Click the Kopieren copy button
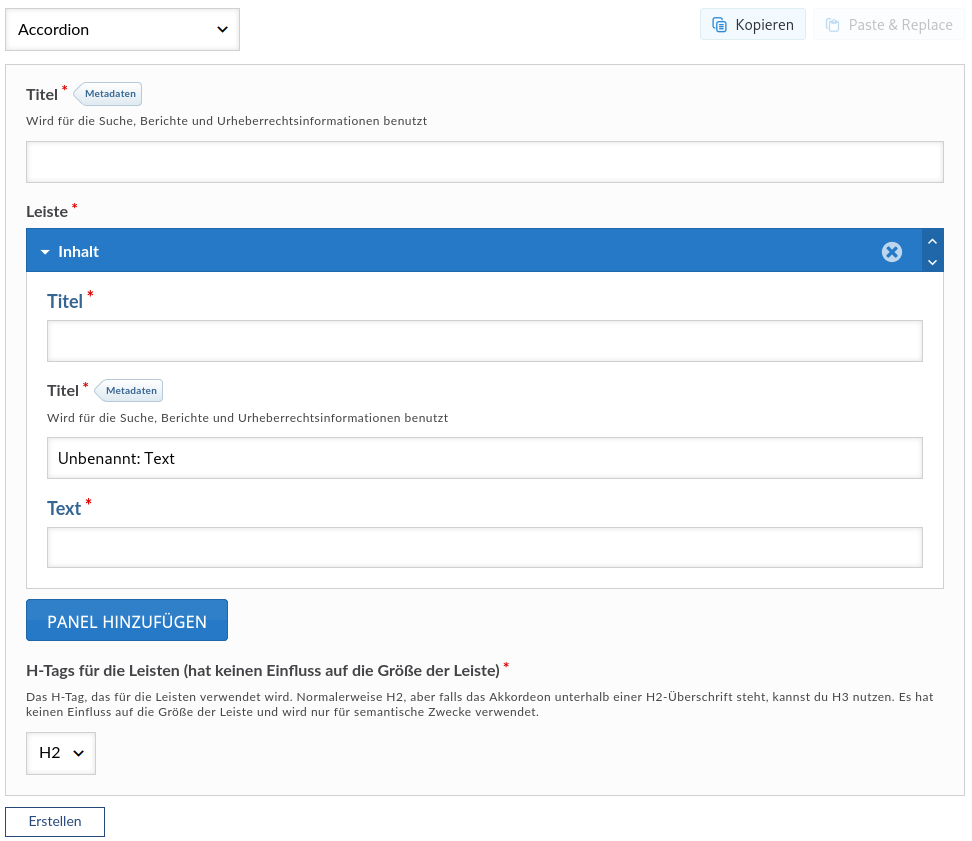Screen dimensions: 972x841 [752, 25]
